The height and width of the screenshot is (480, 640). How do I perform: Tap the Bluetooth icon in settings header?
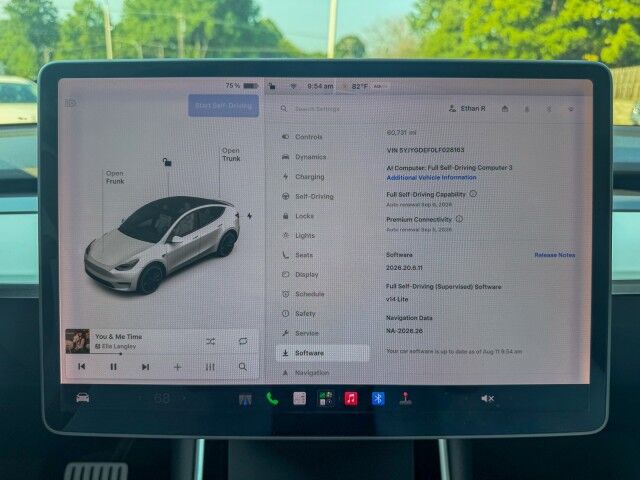tap(549, 109)
